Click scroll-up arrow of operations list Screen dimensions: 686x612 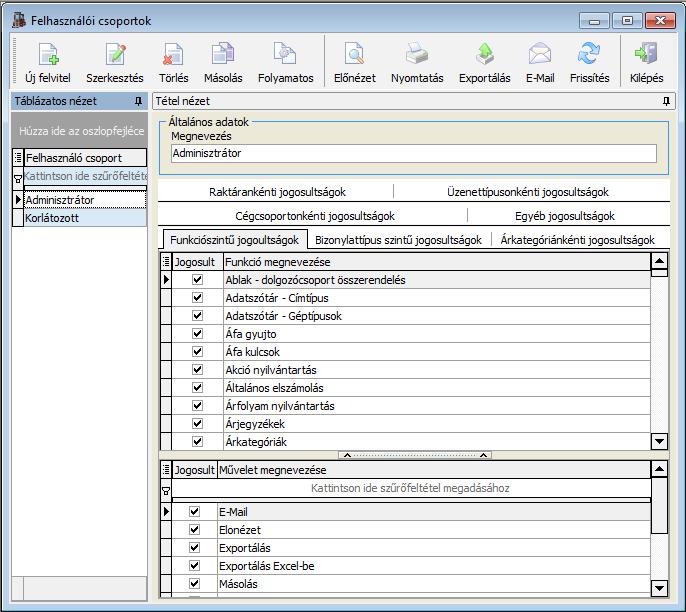[659, 470]
